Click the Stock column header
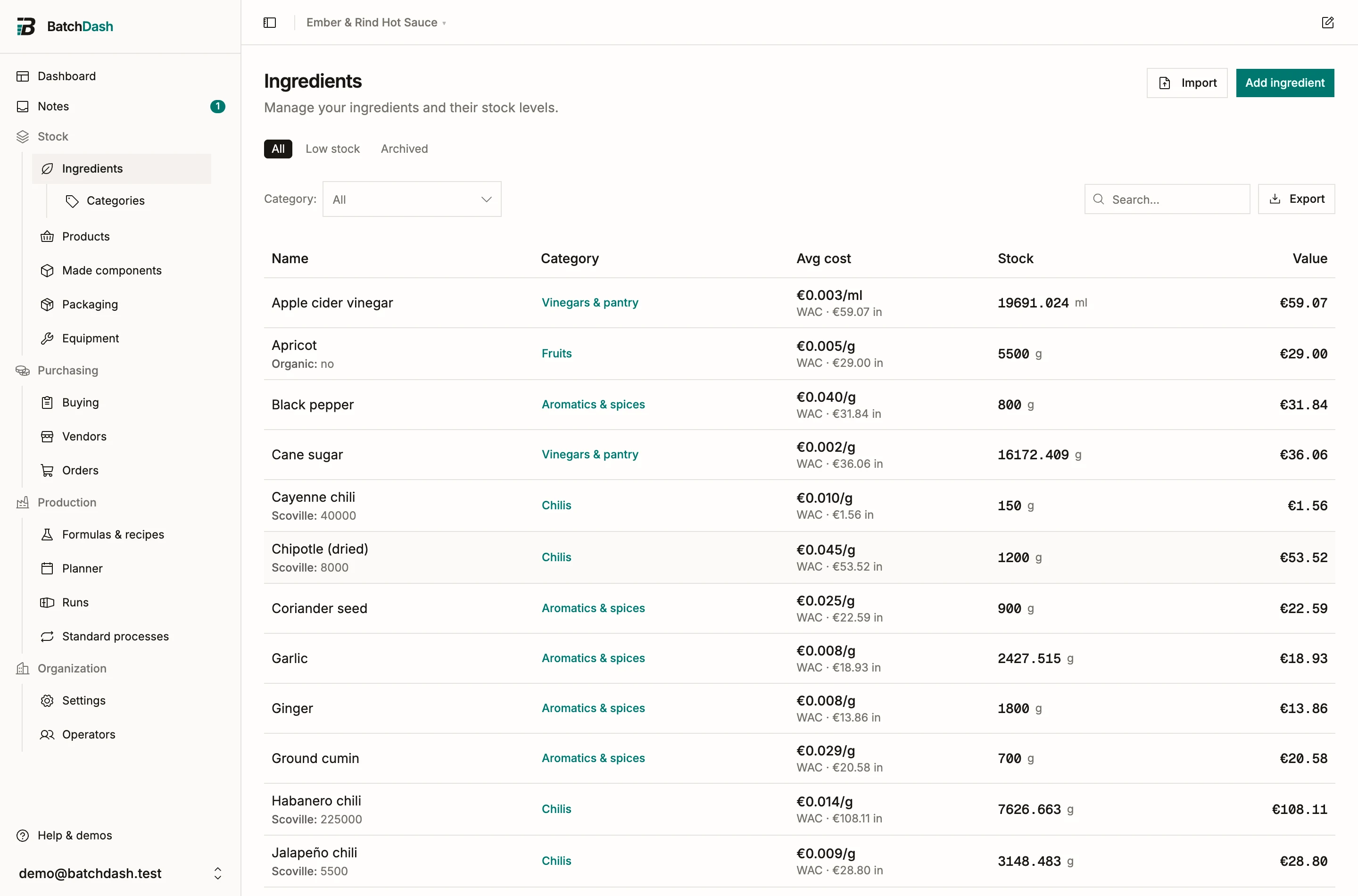The image size is (1358, 896). 1015,258
